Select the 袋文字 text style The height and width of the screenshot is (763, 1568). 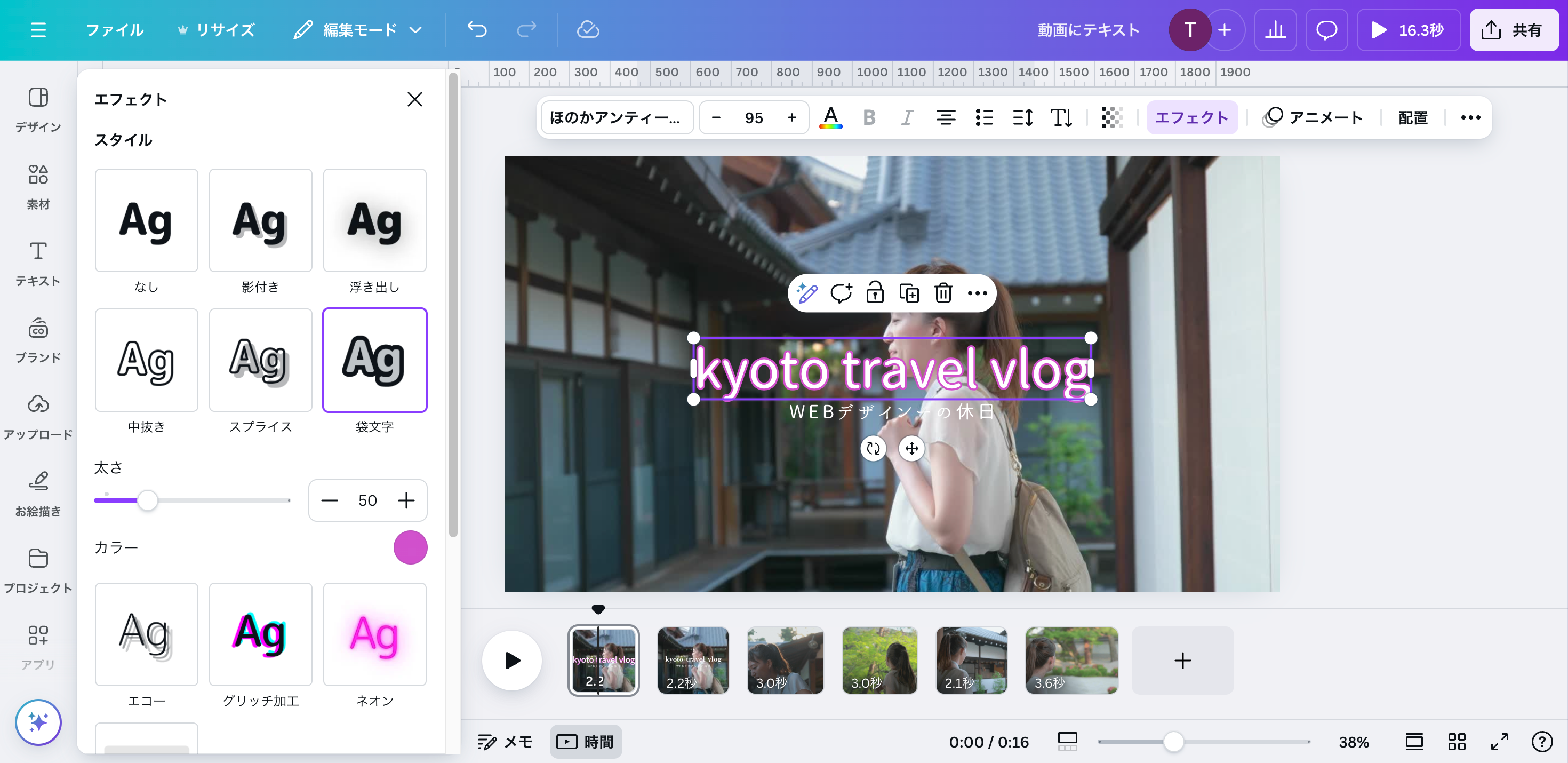pyautogui.click(x=375, y=360)
